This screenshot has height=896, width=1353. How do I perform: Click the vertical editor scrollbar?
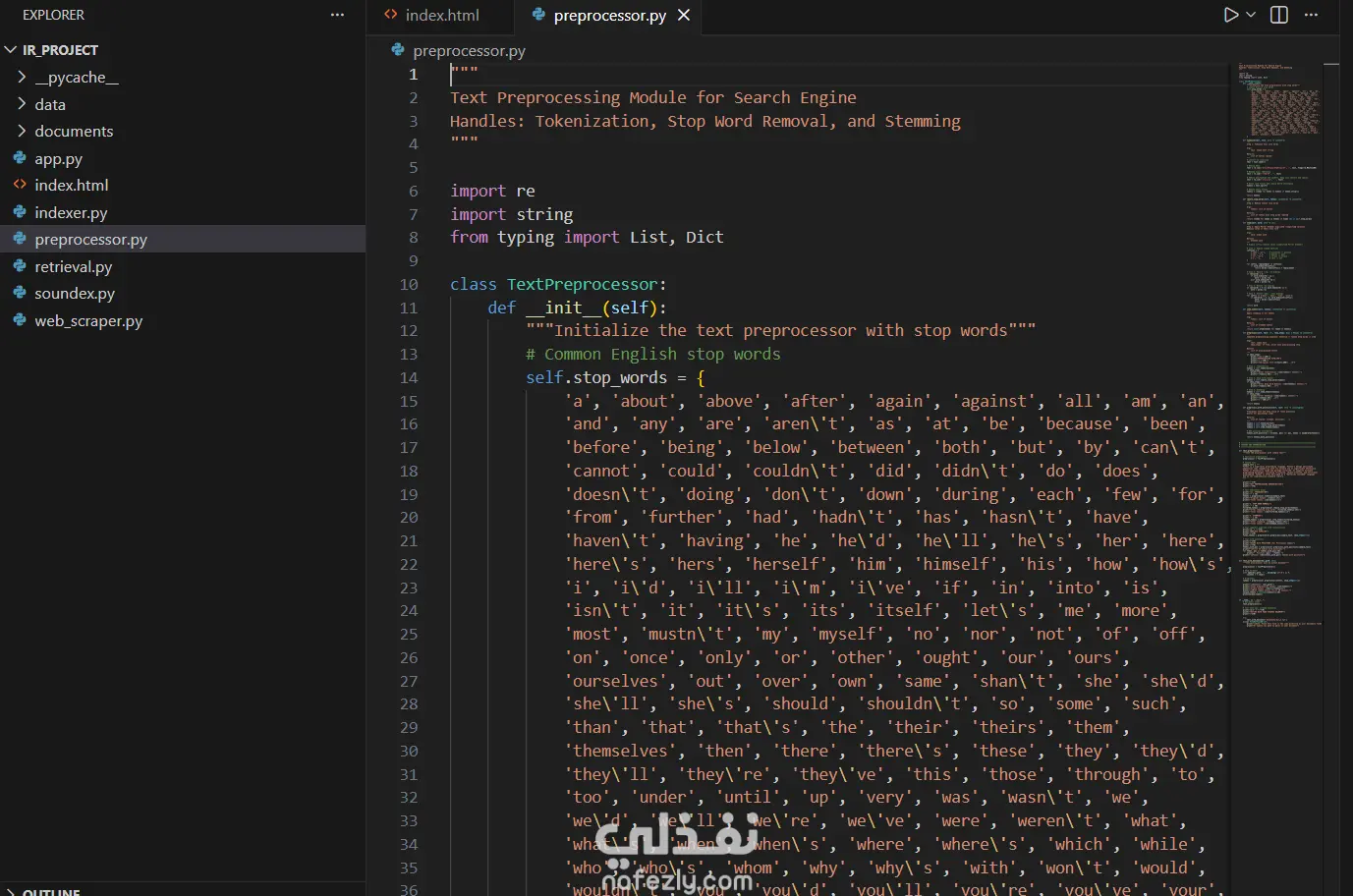pos(1331,479)
